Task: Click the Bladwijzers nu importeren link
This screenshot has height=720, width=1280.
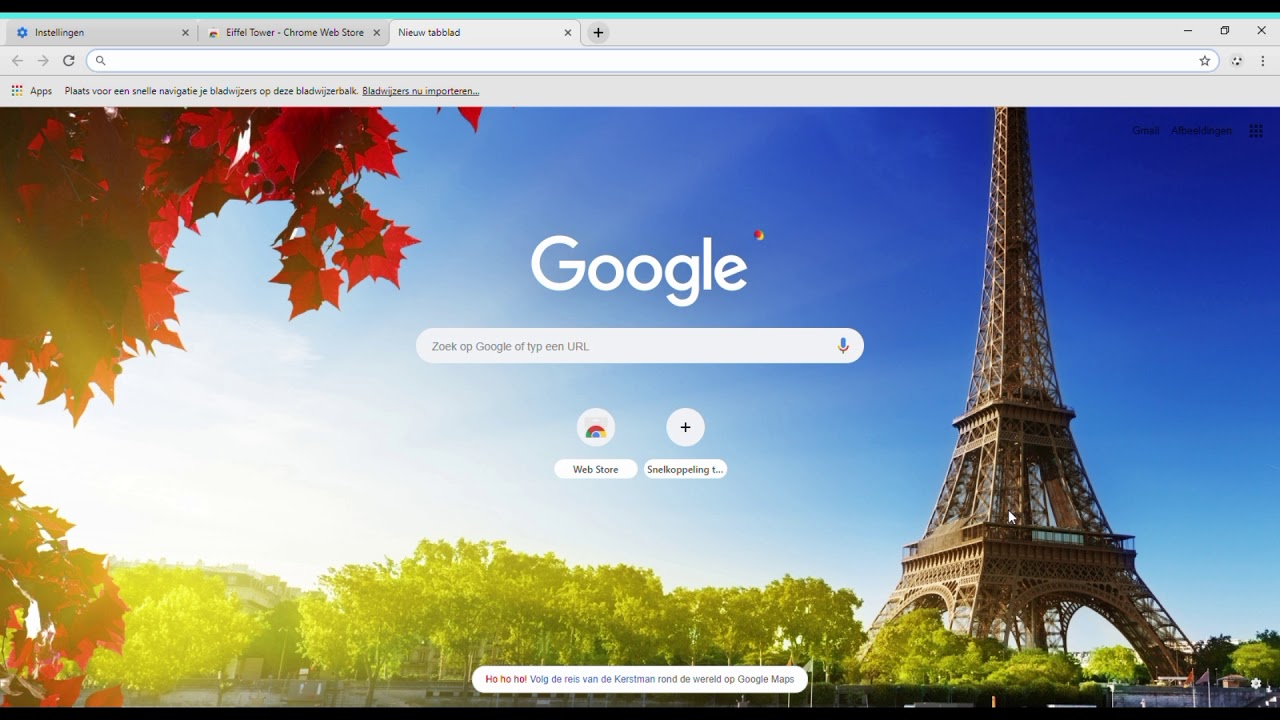Action: point(421,91)
